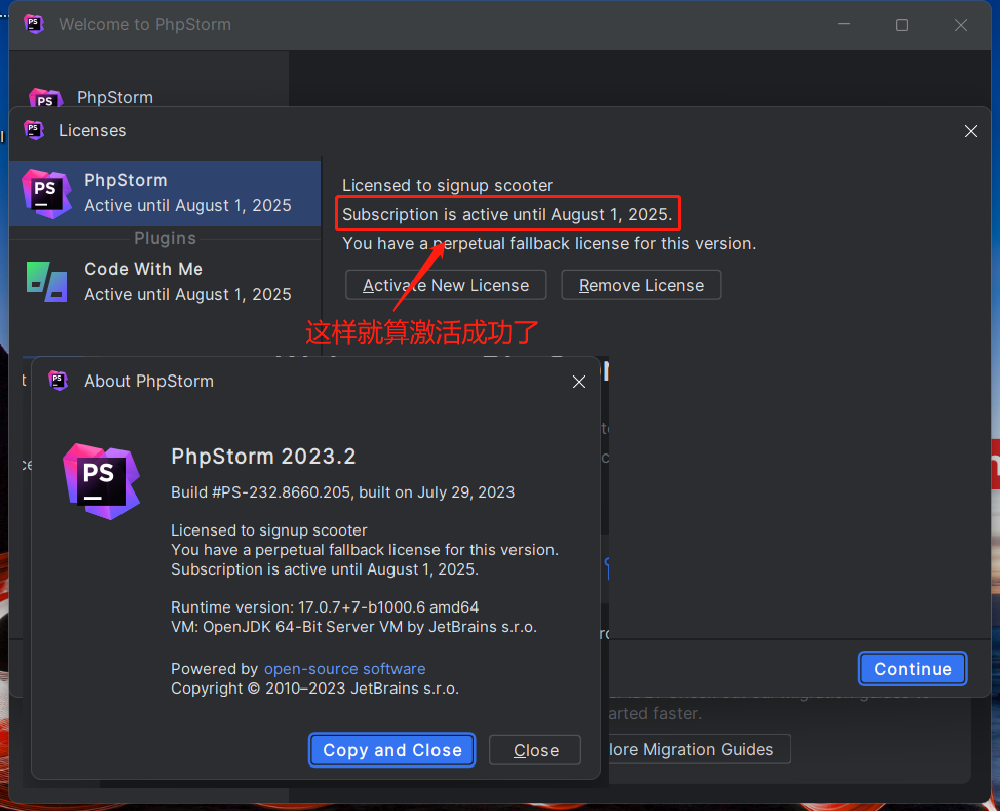1000x811 pixels.
Task: Click the 'Welcome to PhpStorm' window title
Action: 145,24
